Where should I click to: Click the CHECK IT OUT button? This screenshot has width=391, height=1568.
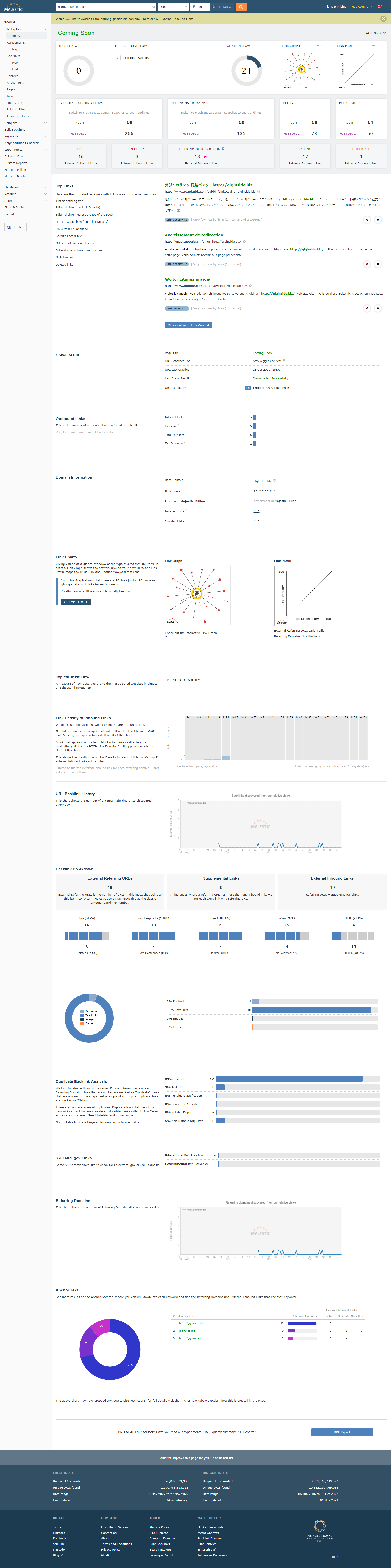point(76,602)
